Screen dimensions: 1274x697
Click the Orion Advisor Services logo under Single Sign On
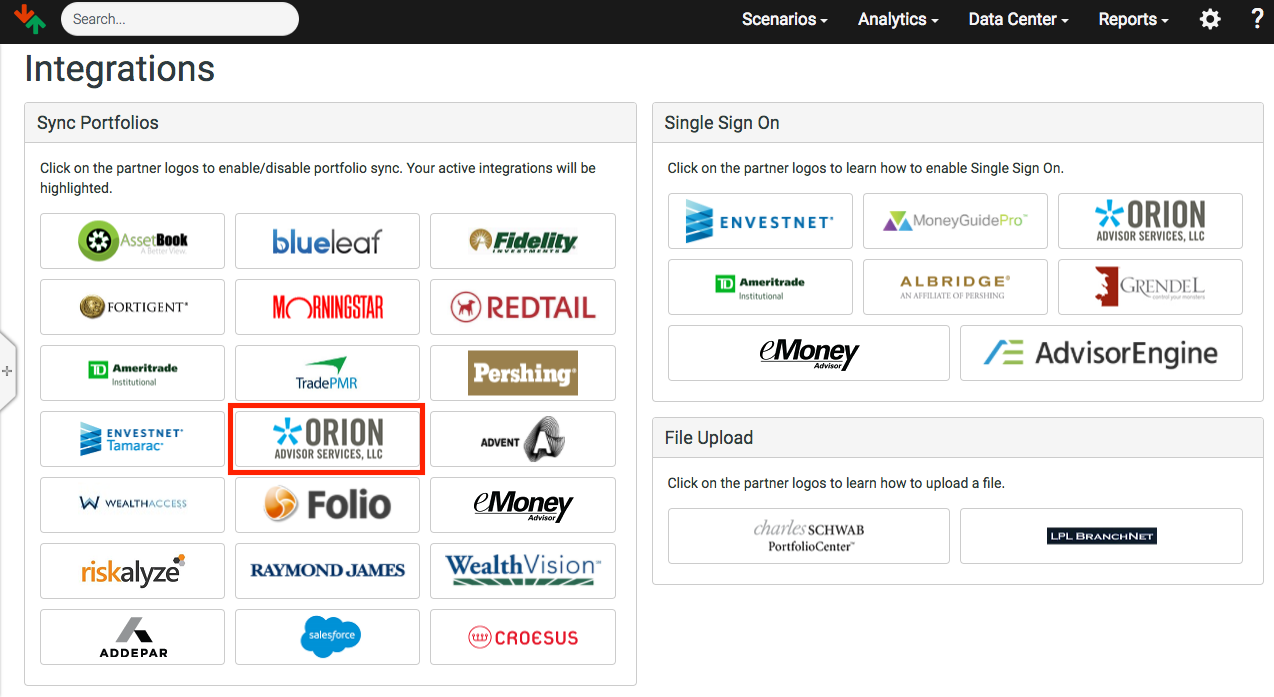coord(1149,221)
